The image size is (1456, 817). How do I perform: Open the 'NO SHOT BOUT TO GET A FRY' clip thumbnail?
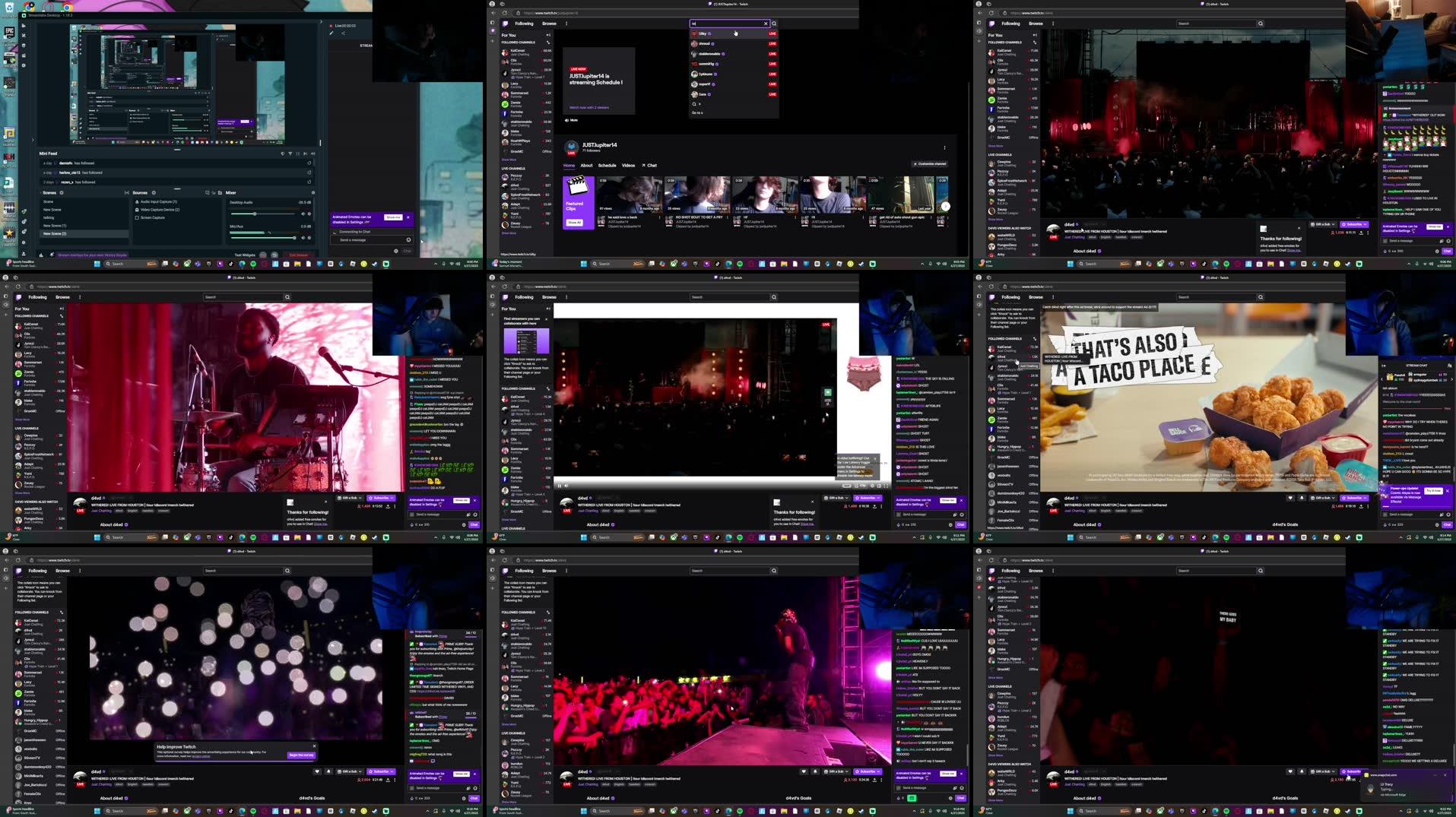pos(697,195)
